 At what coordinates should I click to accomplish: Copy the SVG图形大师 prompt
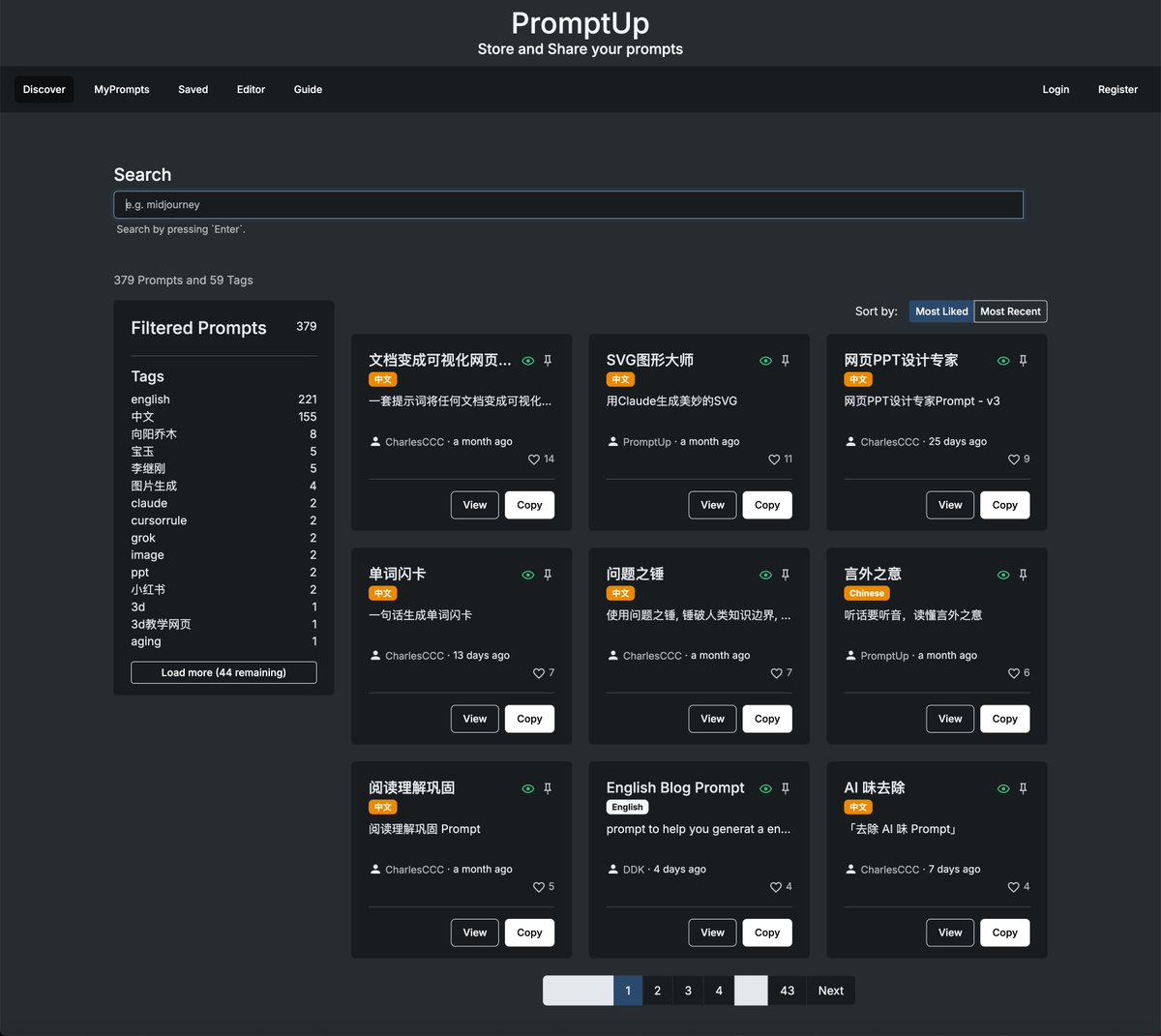point(767,505)
